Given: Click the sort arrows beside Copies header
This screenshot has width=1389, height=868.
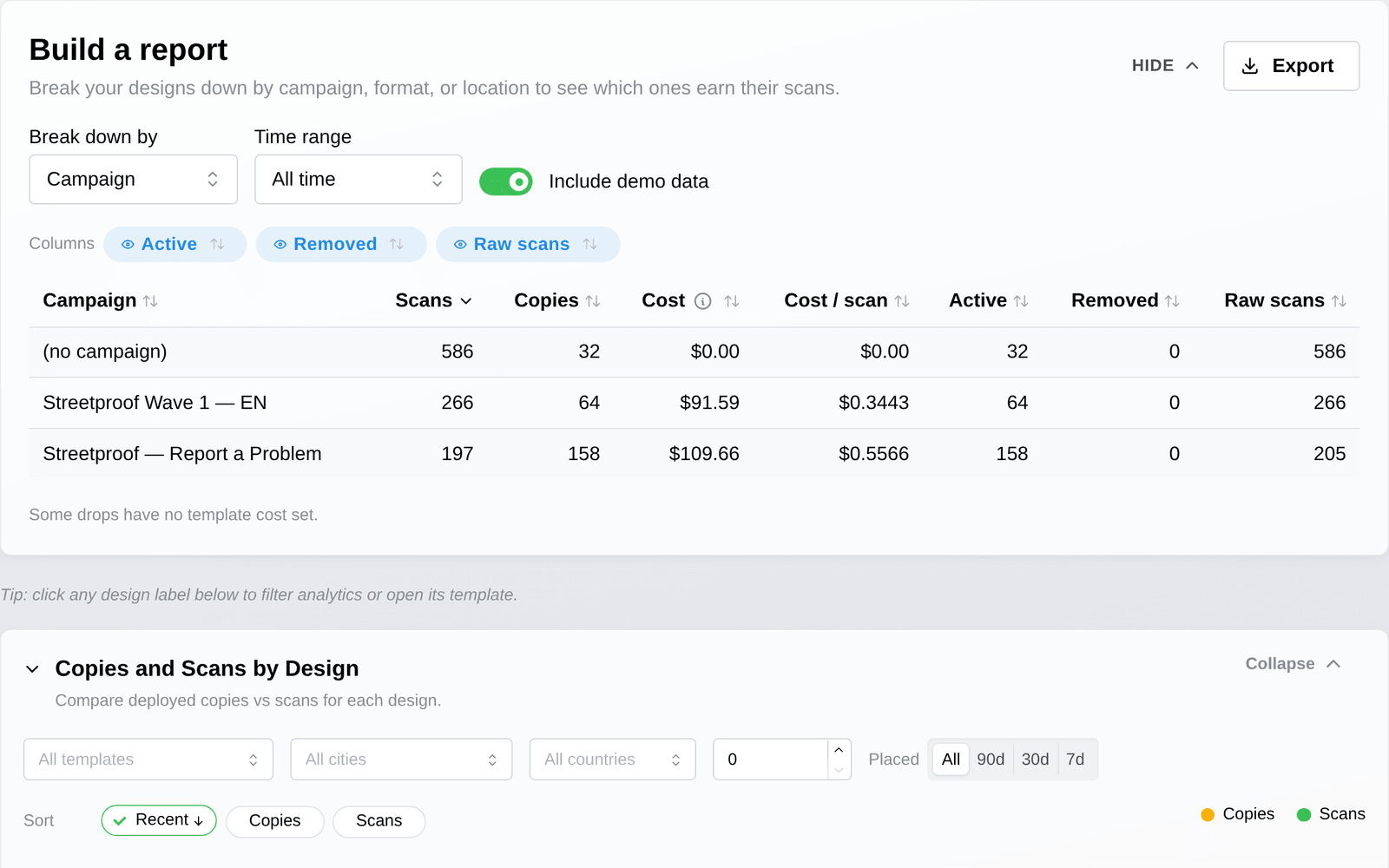Looking at the screenshot, I should 593,301.
